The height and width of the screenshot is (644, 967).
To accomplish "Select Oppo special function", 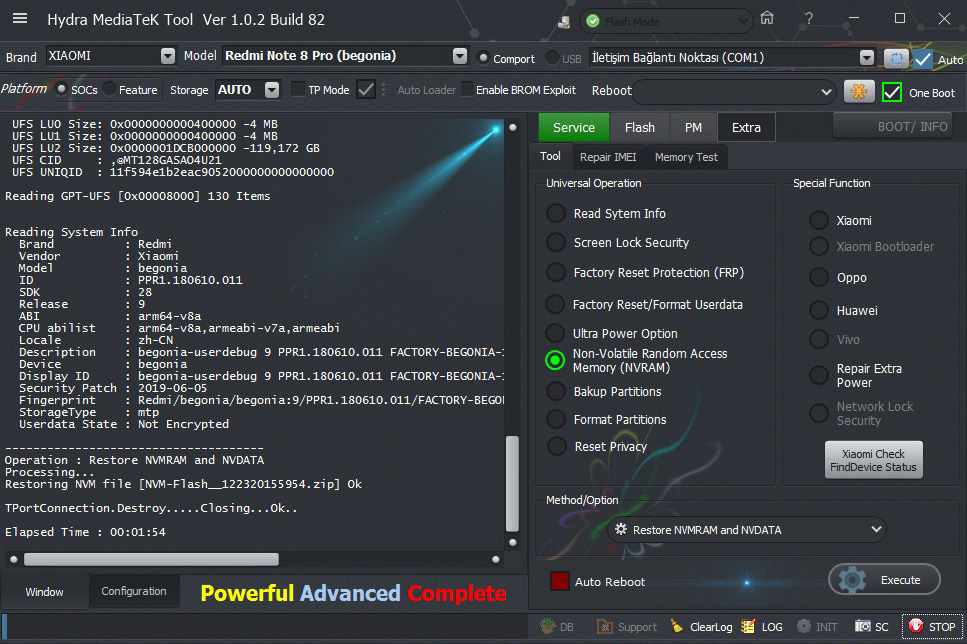I will [819, 278].
